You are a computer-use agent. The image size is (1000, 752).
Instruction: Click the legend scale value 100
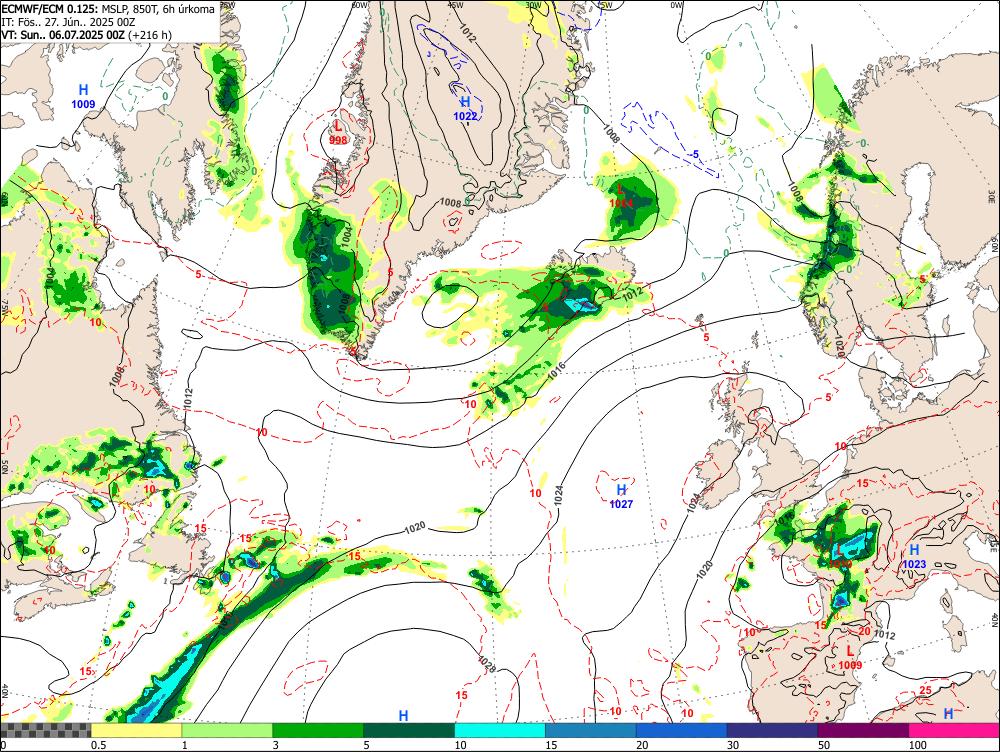click(917, 745)
